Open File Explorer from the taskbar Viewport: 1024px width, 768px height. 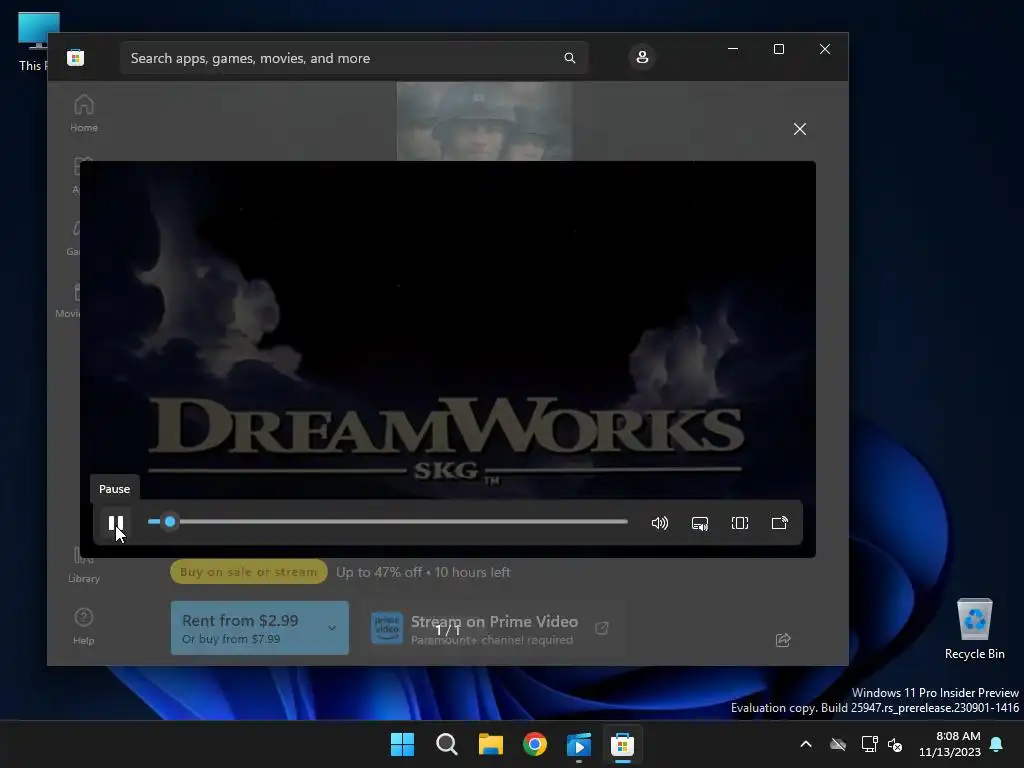click(490, 744)
